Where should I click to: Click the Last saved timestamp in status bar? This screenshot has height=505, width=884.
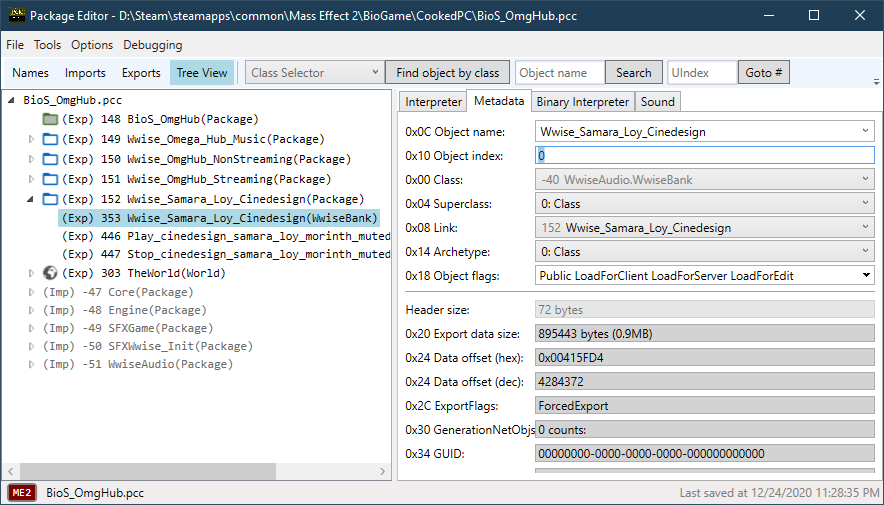pyautogui.click(x=778, y=493)
